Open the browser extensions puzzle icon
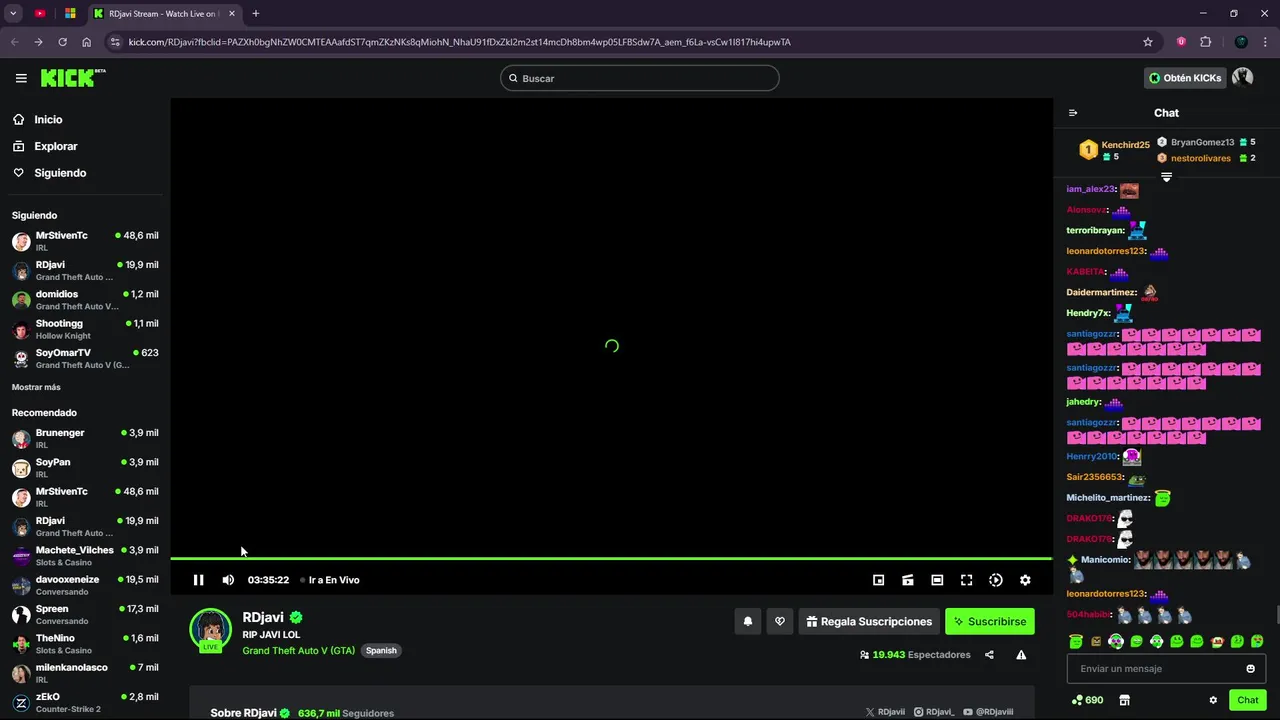This screenshot has width=1280, height=720. tap(1205, 42)
